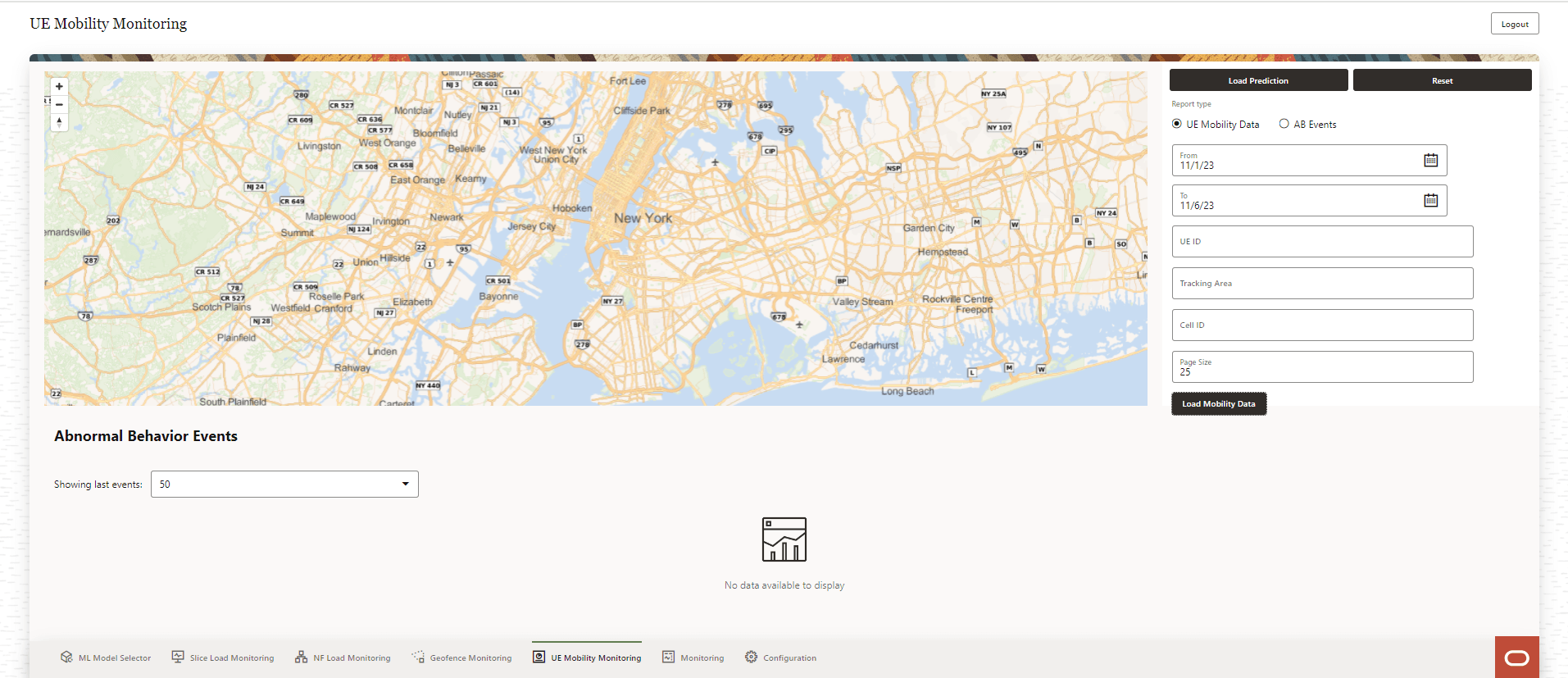Click the NF Load Monitoring network icon
The image size is (1568, 678).
click(301, 657)
